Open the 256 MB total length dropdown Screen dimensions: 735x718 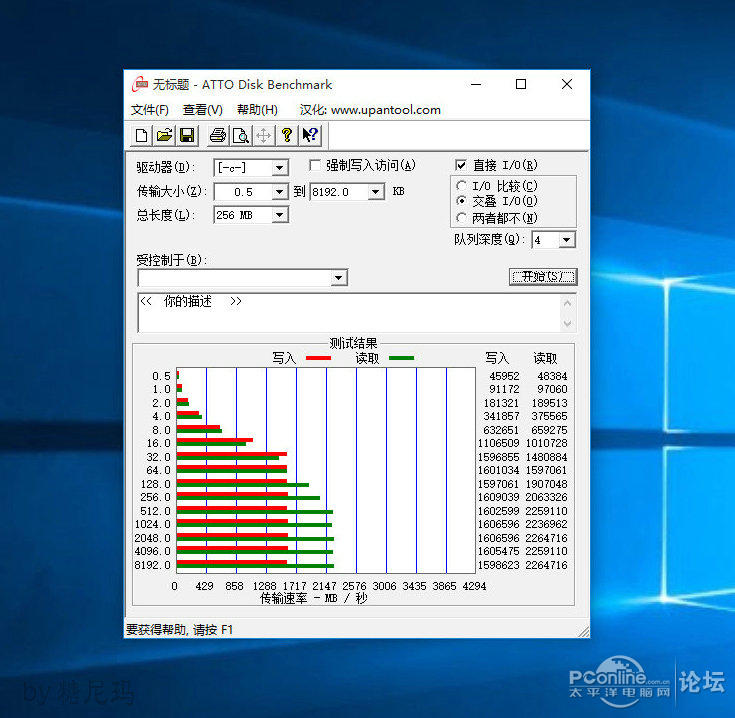click(x=279, y=215)
